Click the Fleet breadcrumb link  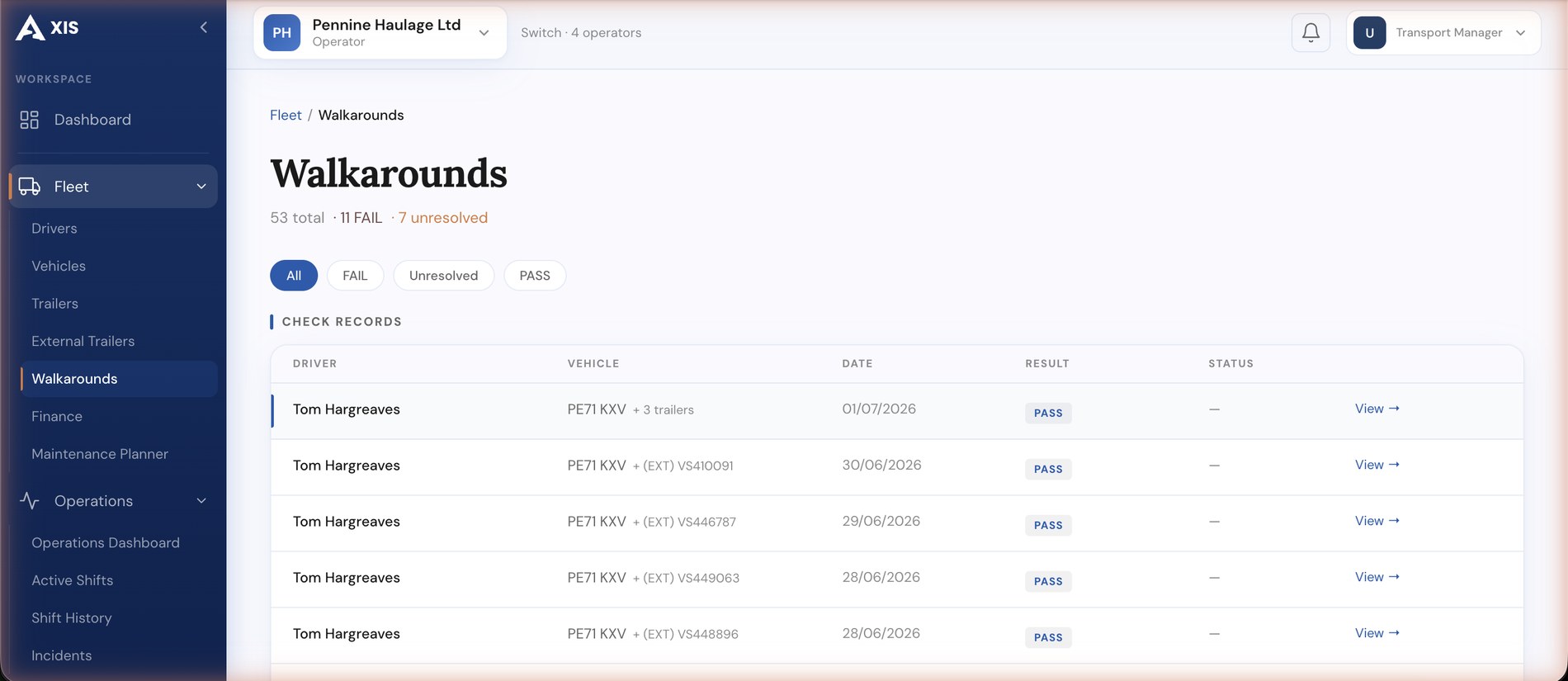click(286, 116)
